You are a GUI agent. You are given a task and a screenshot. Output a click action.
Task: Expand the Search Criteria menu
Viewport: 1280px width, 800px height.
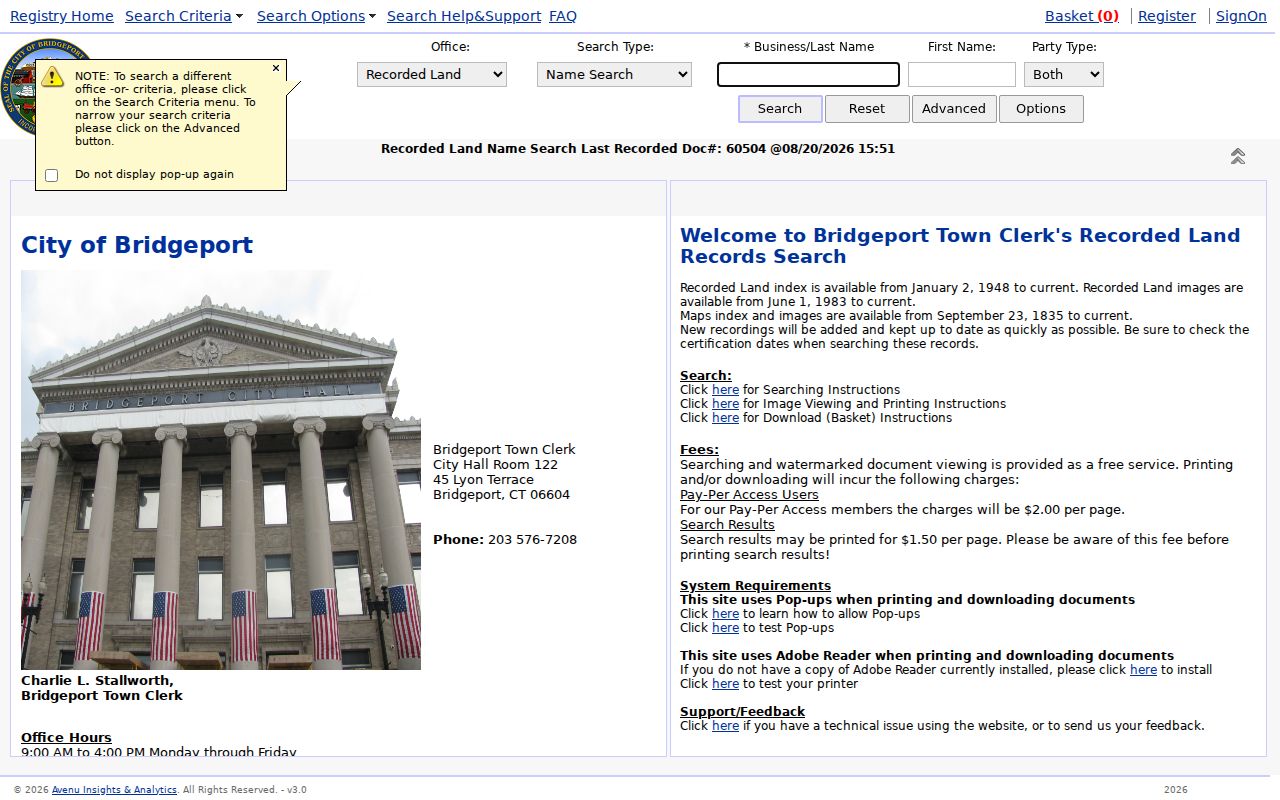(184, 16)
